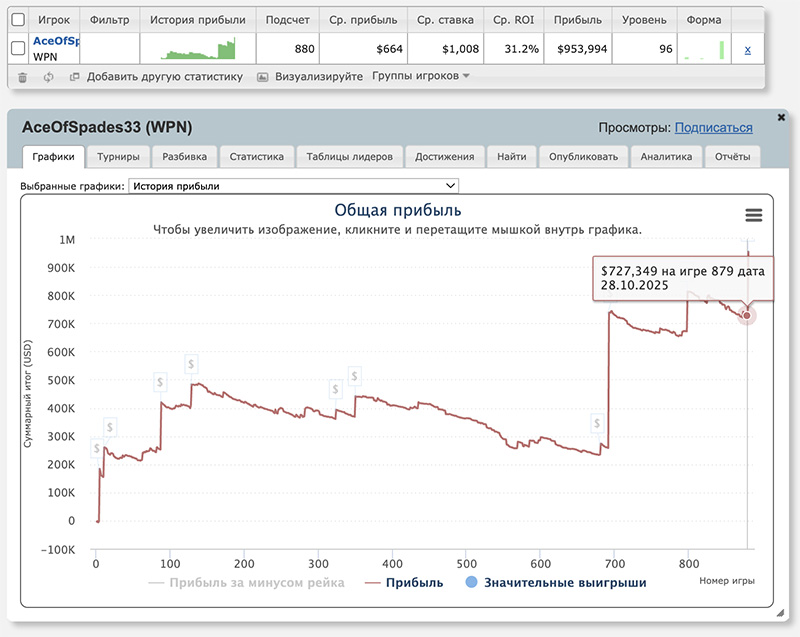Close the AceOfSpades33 panel with X
Image resolution: width=800 pixels, height=637 pixels.
781,118
